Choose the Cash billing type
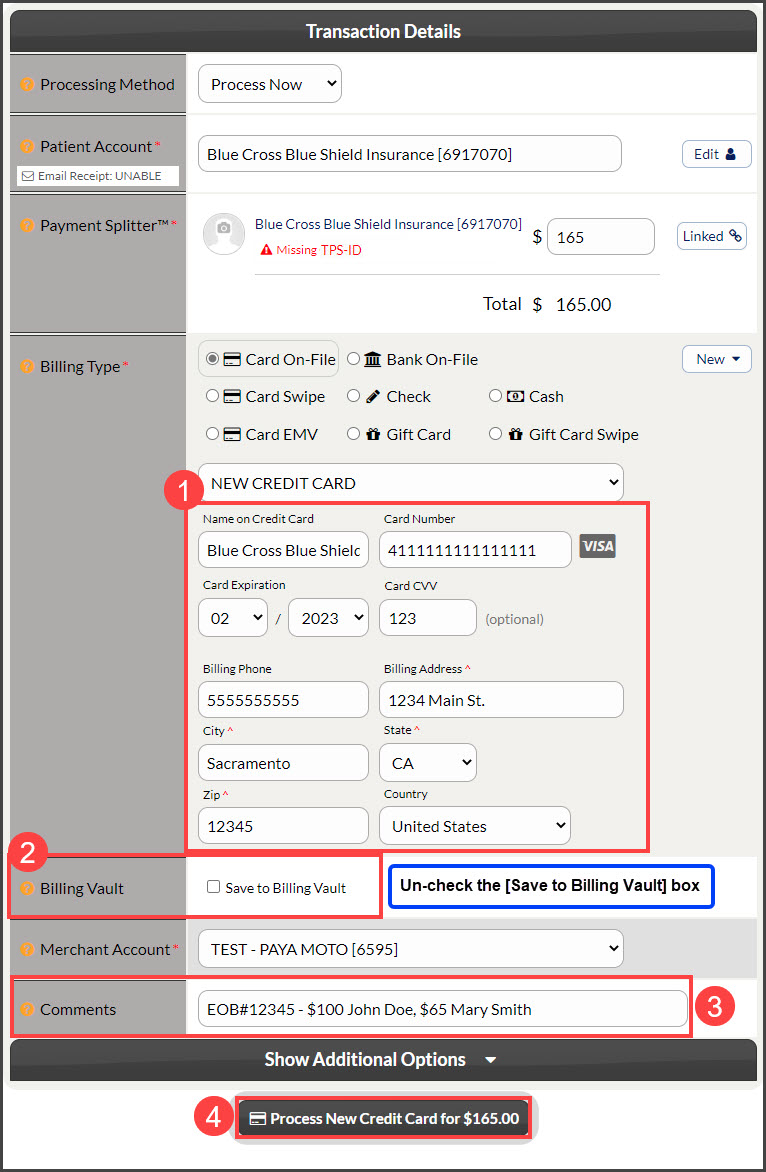 495,396
